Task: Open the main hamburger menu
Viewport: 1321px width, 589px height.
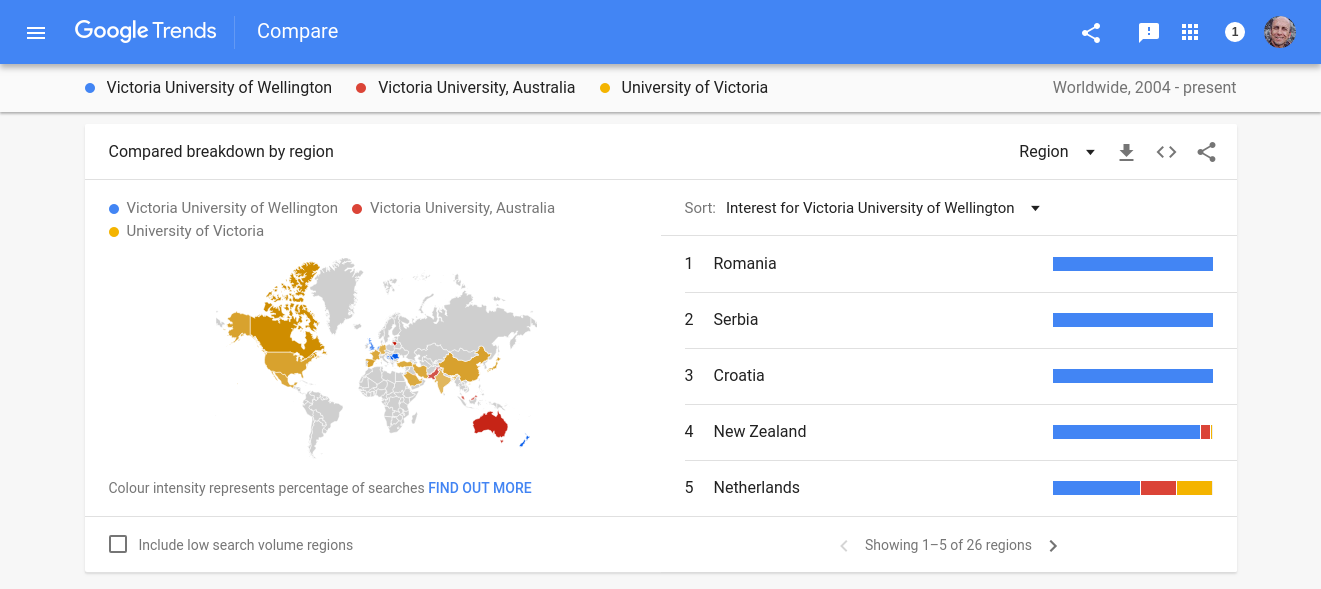Action: tap(36, 32)
